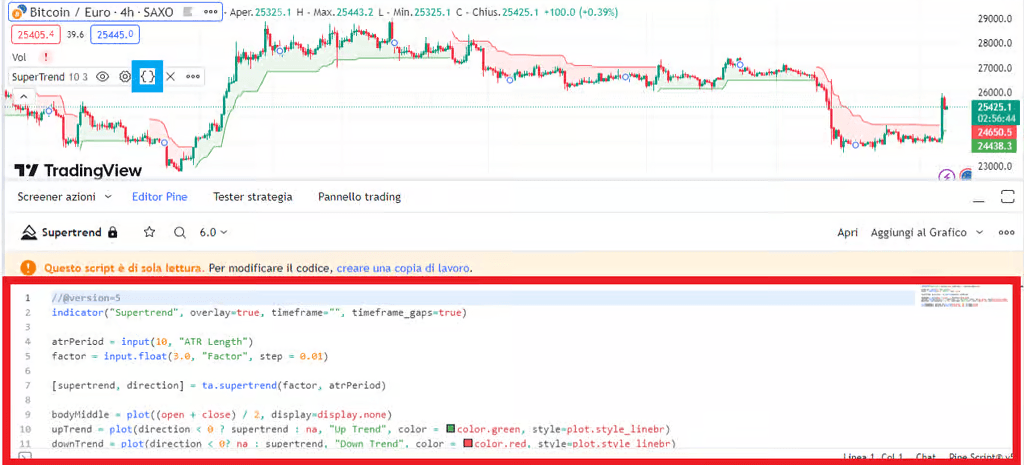Click the creare una copia di lavoro link
The image size is (1024, 465).
[x=403, y=268]
